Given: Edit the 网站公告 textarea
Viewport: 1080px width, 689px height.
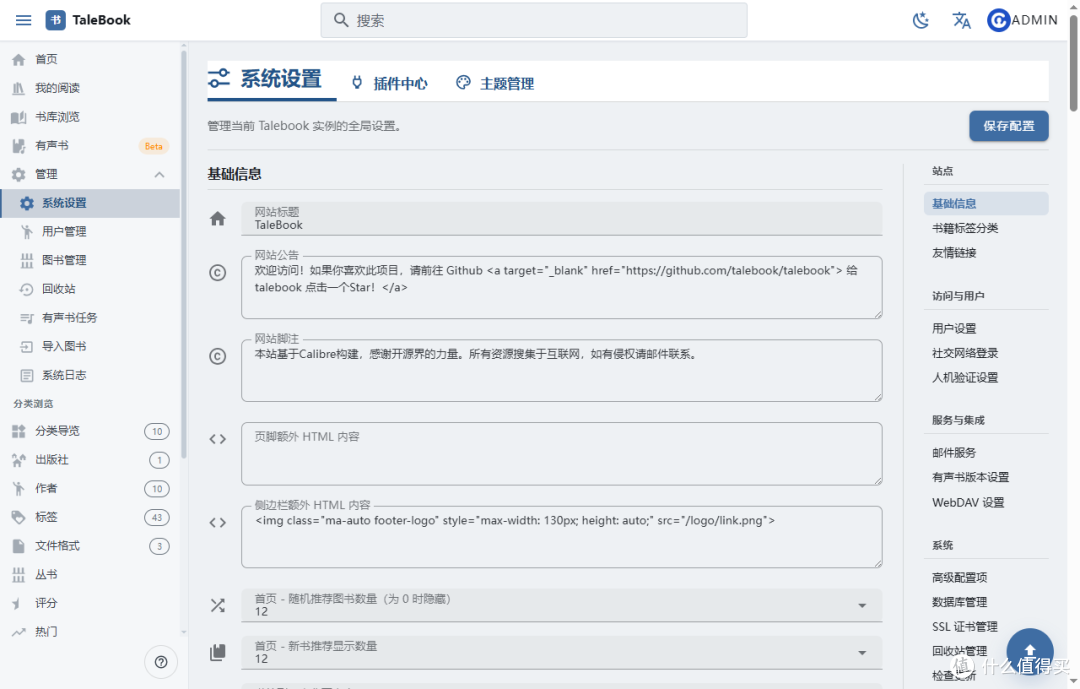Looking at the screenshot, I should pyautogui.click(x=561, y=287).
